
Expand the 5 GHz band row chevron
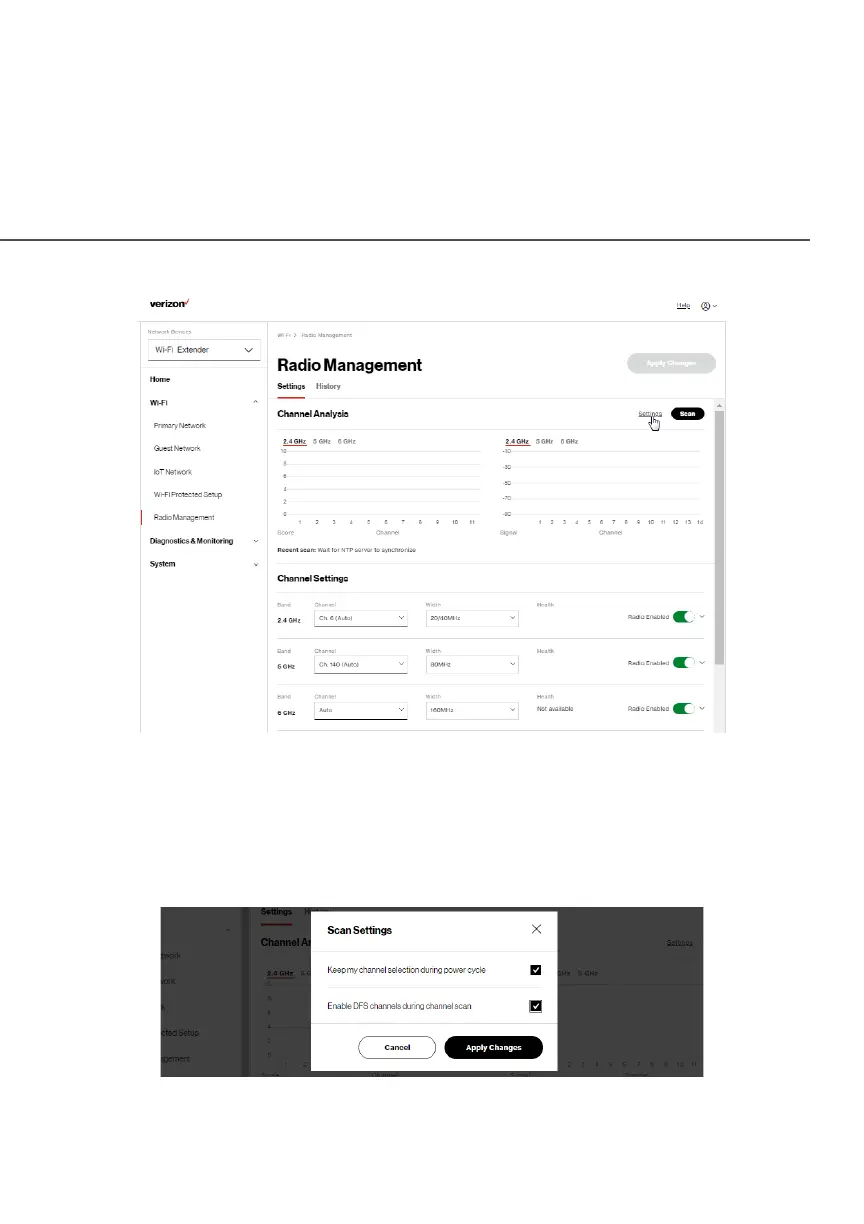point(704,662)
